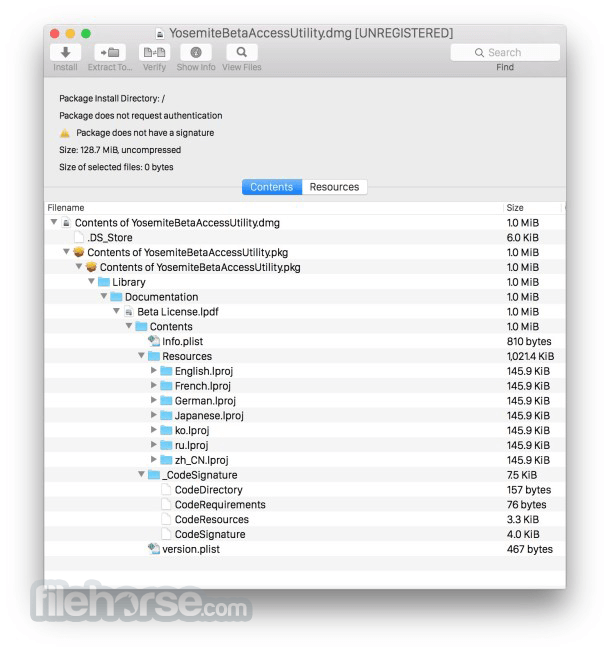Click the CodeDirectory file icon
Screen dimensions: 610x652
point(166,489)
